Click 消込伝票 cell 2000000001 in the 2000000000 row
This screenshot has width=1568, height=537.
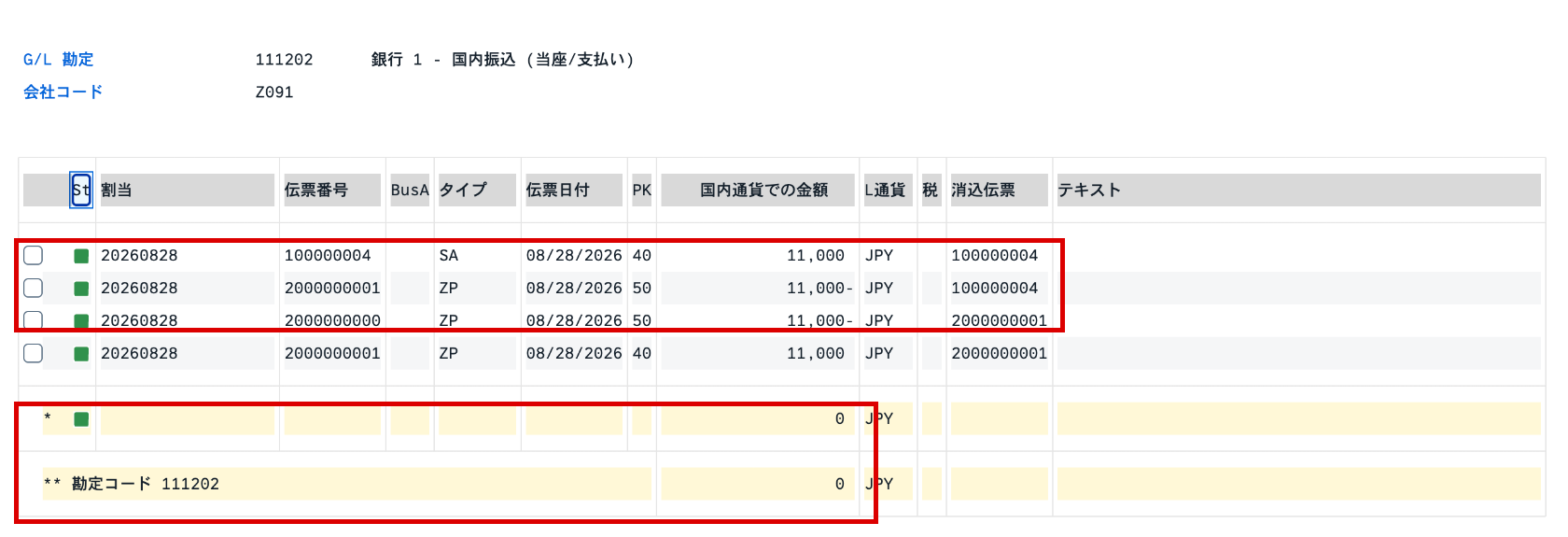pyautogui.click(x=999, y=320)
